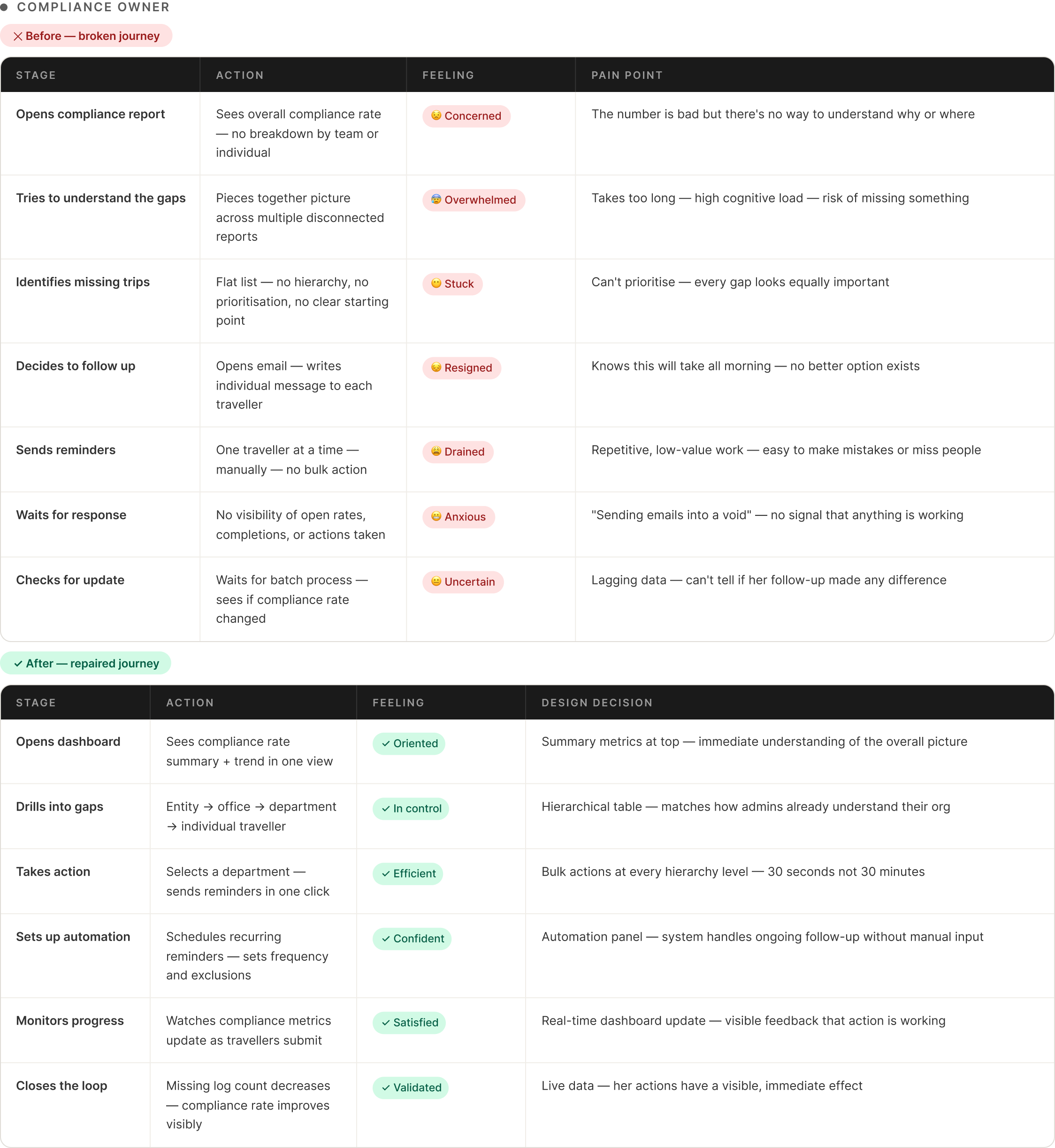Click the Concerned emoji icon
This screenshot has height=1148, width=1055.
(436, 116)
